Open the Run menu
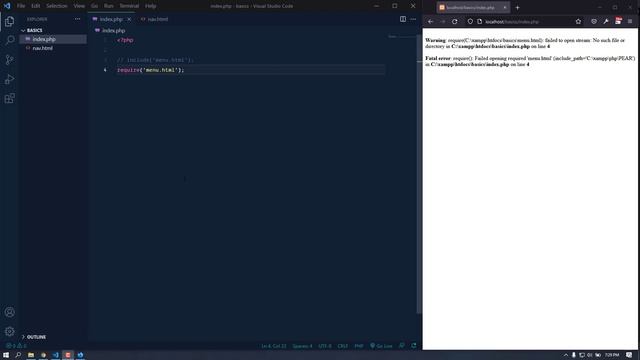The image size is (640, 360). [x=108, y=6]
